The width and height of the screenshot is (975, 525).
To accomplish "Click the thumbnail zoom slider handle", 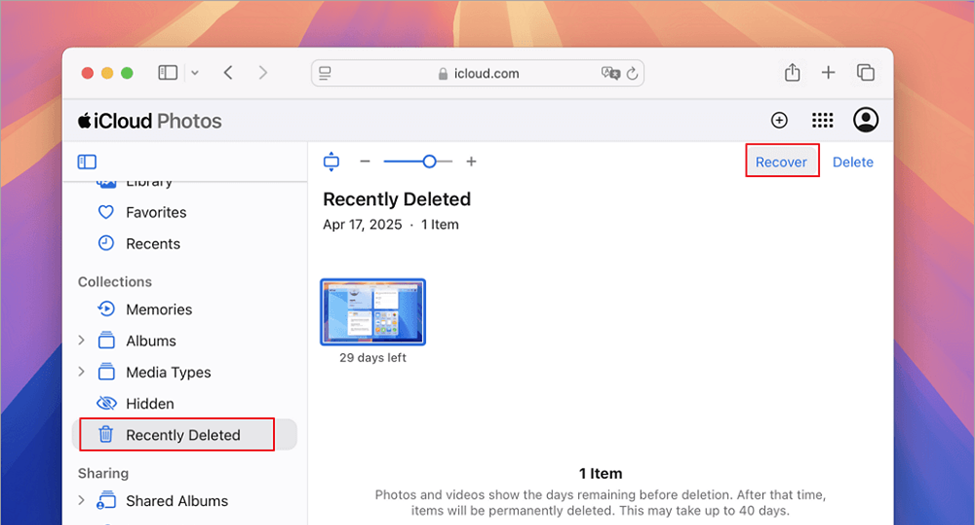I will click(429, 161).
